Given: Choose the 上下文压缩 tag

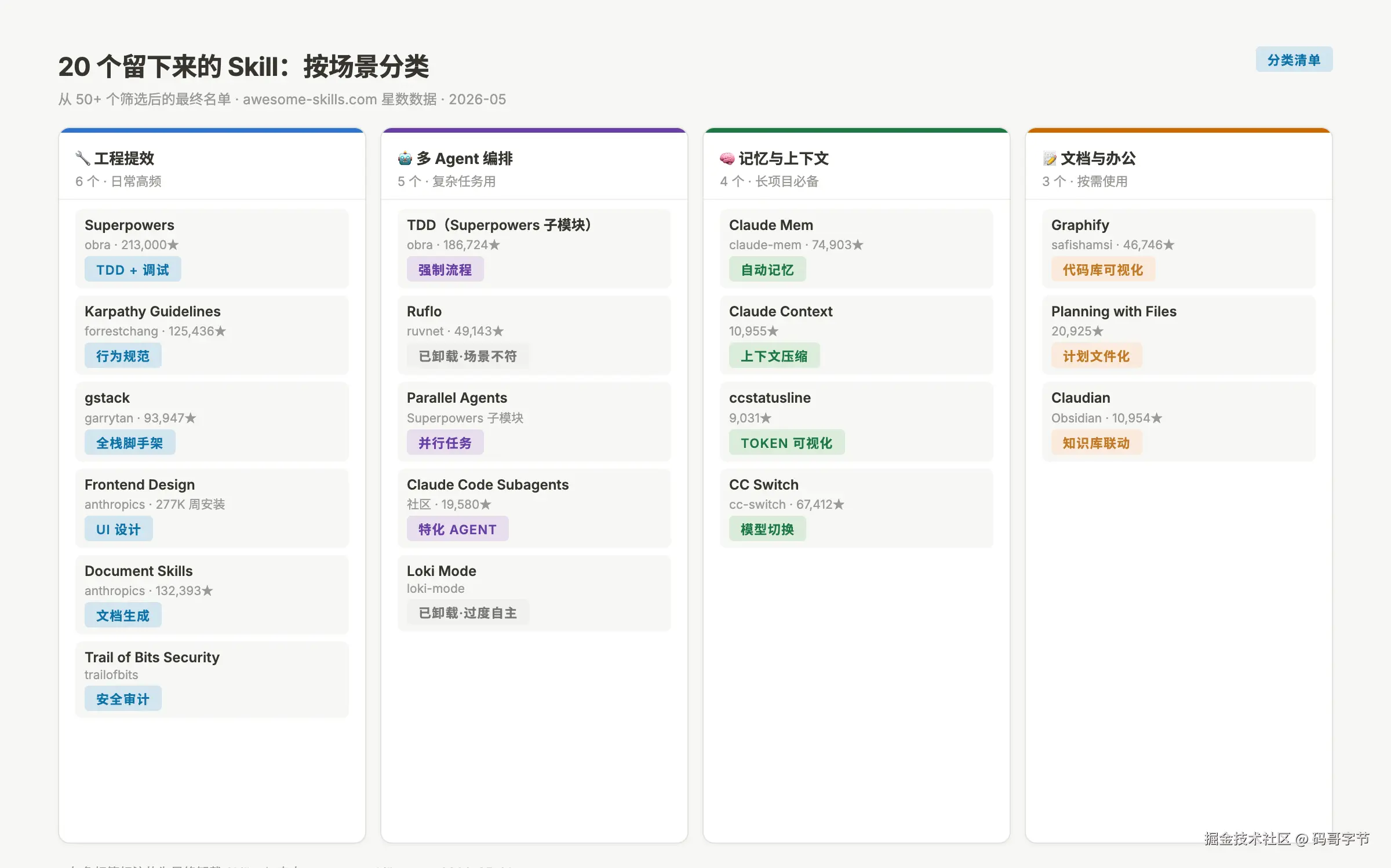Looking at the screenshot, I should coord(774,356).
